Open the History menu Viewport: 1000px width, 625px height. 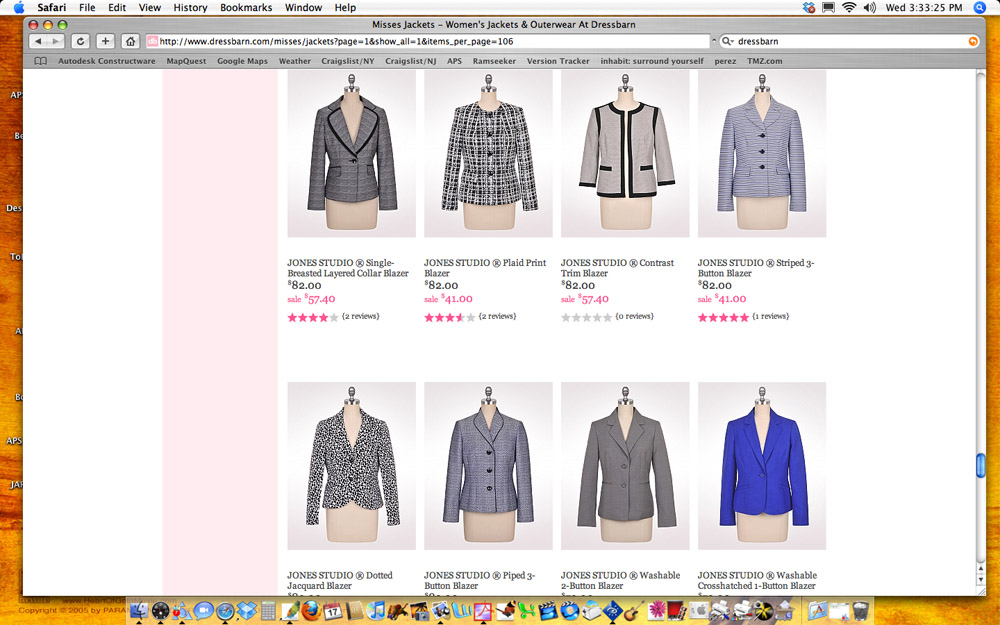(190, 8)
